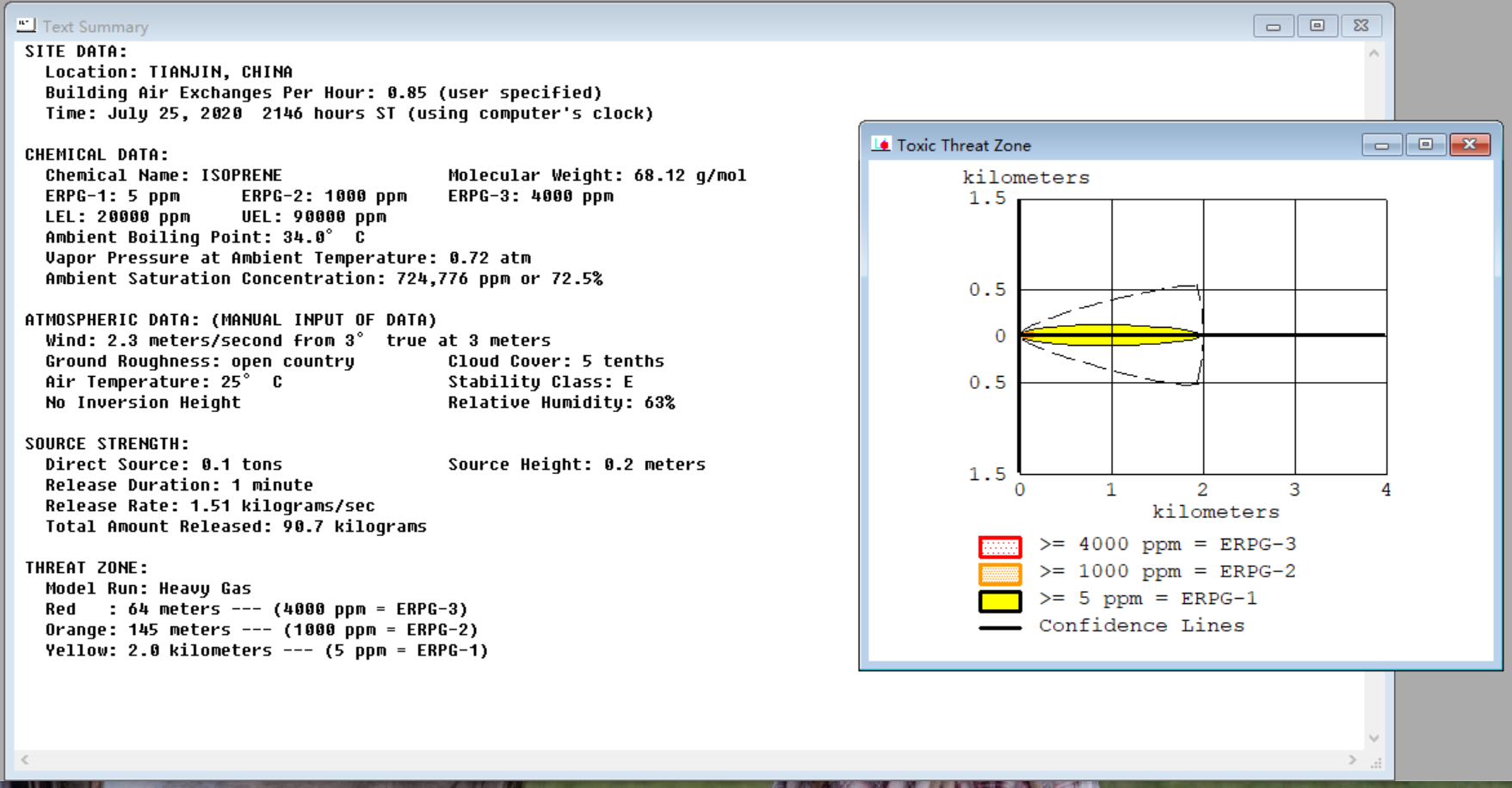
Task: Click Chemical Name: ISOPRENE text
Action: coord(164,175)
